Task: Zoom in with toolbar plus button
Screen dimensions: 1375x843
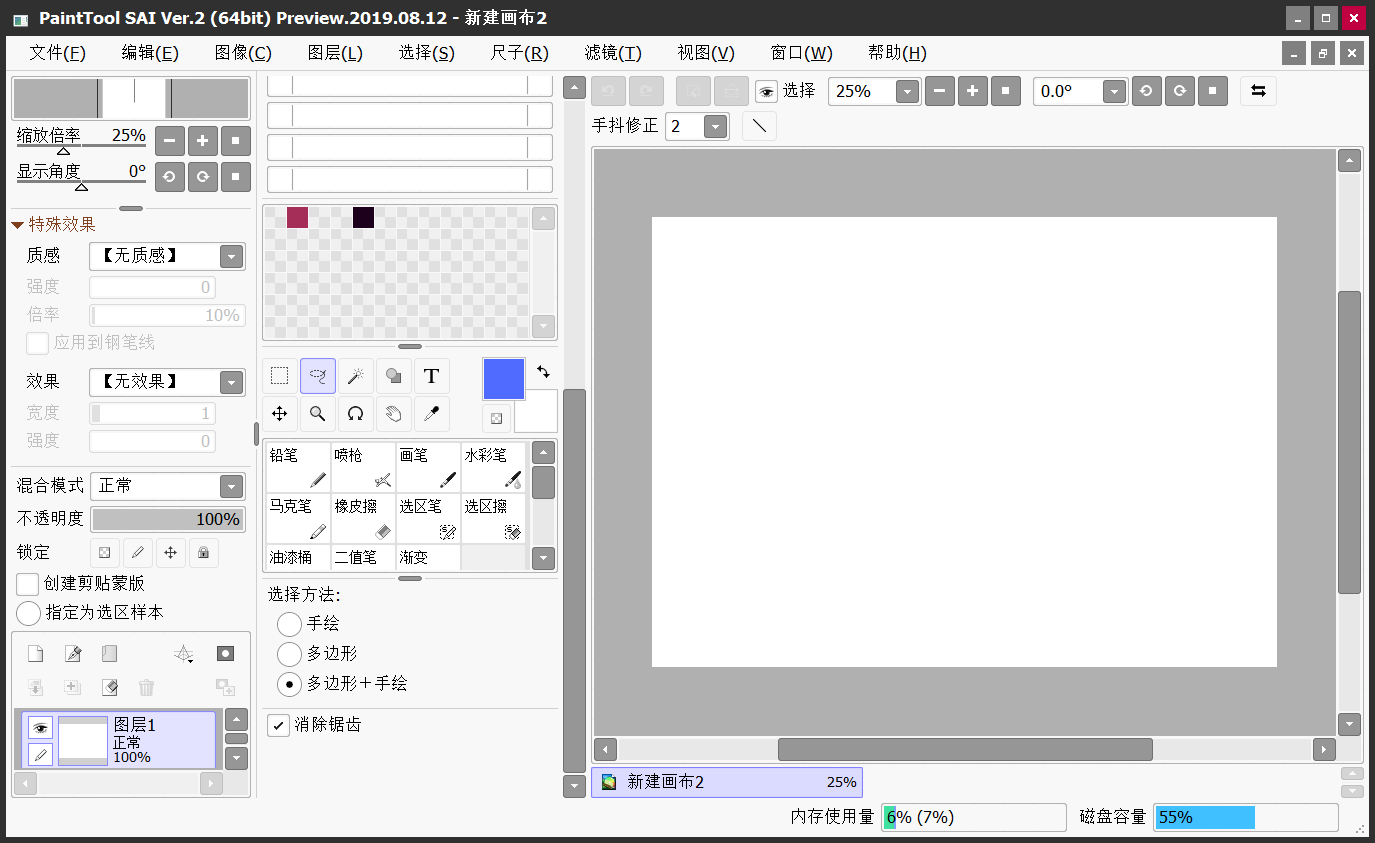Action: [973, 91]
